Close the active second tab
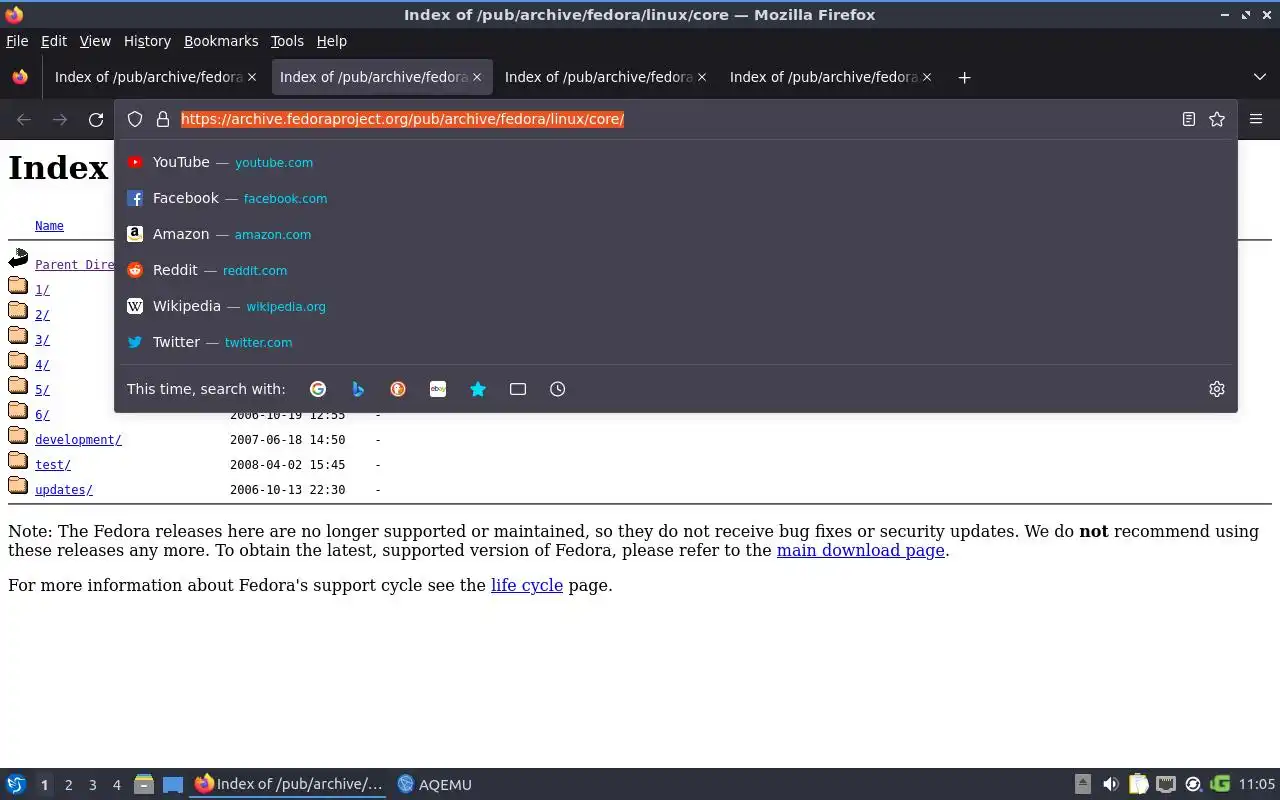Viewport: 1280px width, 800px height. point(477,77)
